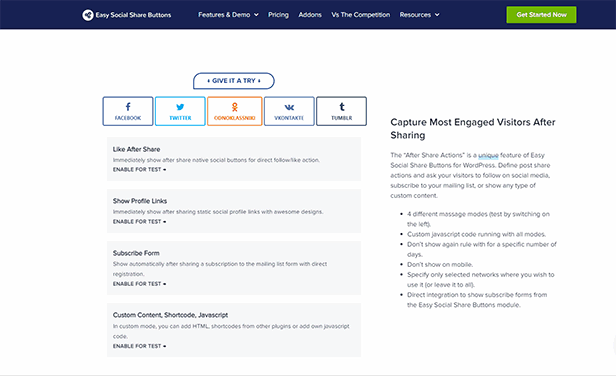Image resolution: width=616 pixels, height=376 pixels.
Task: Open the Like After Share heading
Action: [136, 149]
